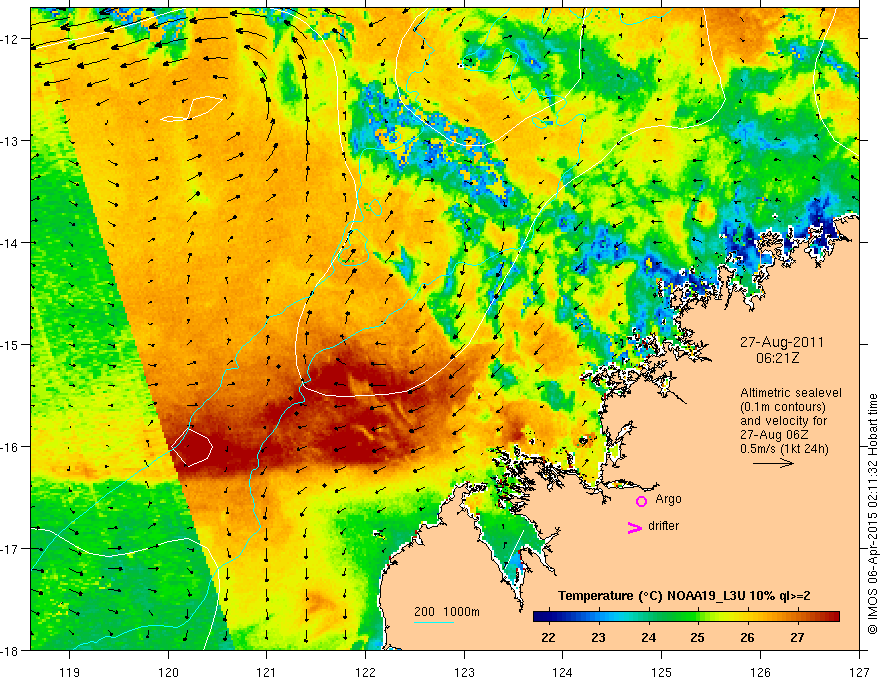Click the color bar tick label '26'
880x680 pixels.
pos(747,637)
